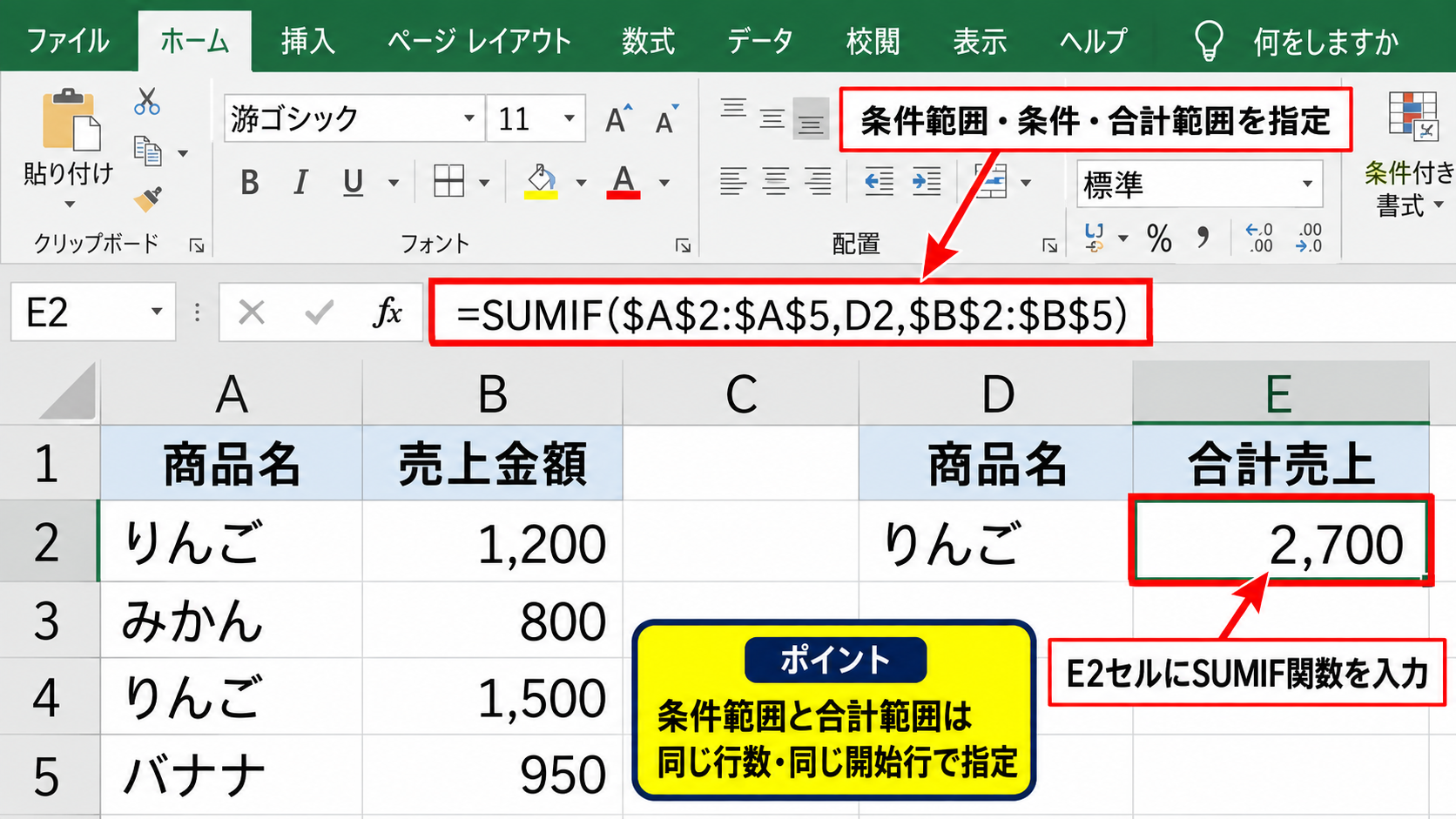Click the Increase Indent icon

click(926, 181)
